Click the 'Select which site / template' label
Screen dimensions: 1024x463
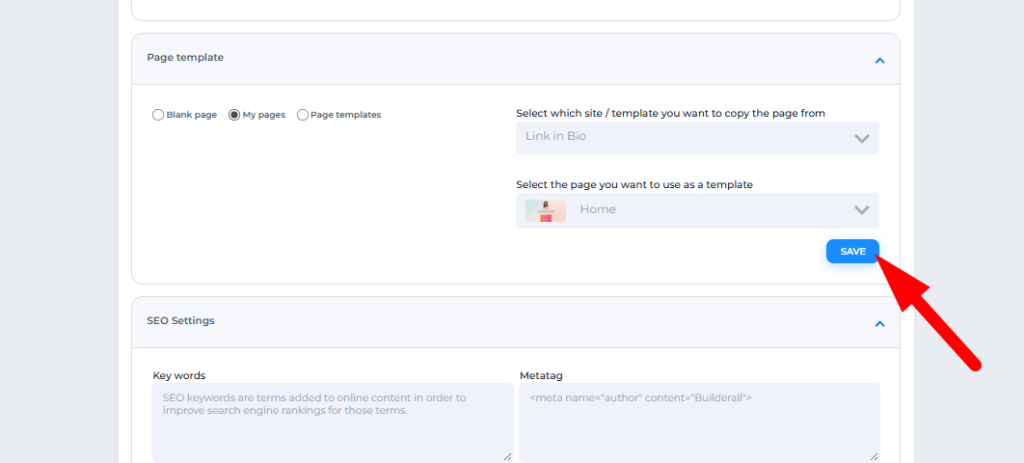point(670,113)
